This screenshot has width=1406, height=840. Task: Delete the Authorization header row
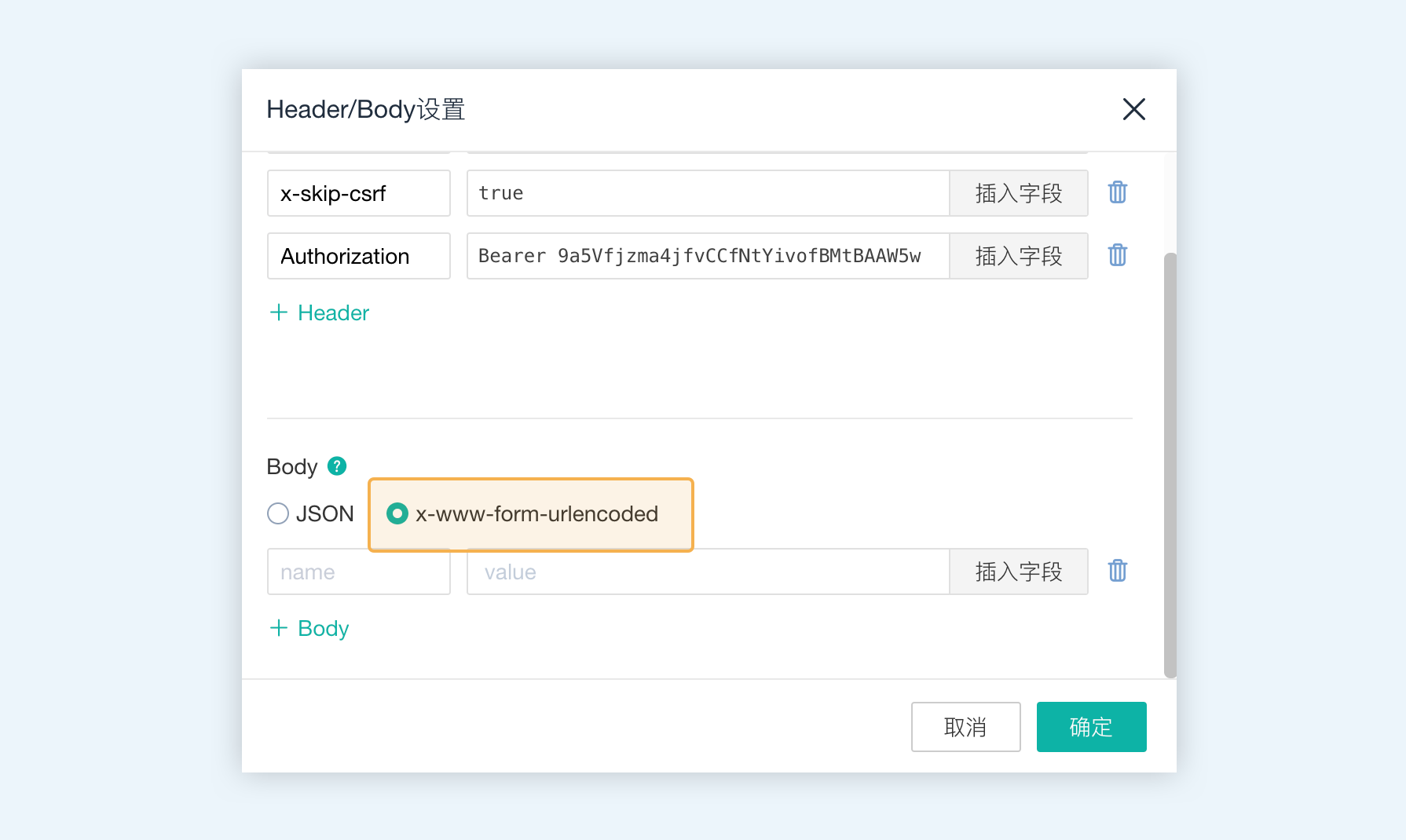1117,255
